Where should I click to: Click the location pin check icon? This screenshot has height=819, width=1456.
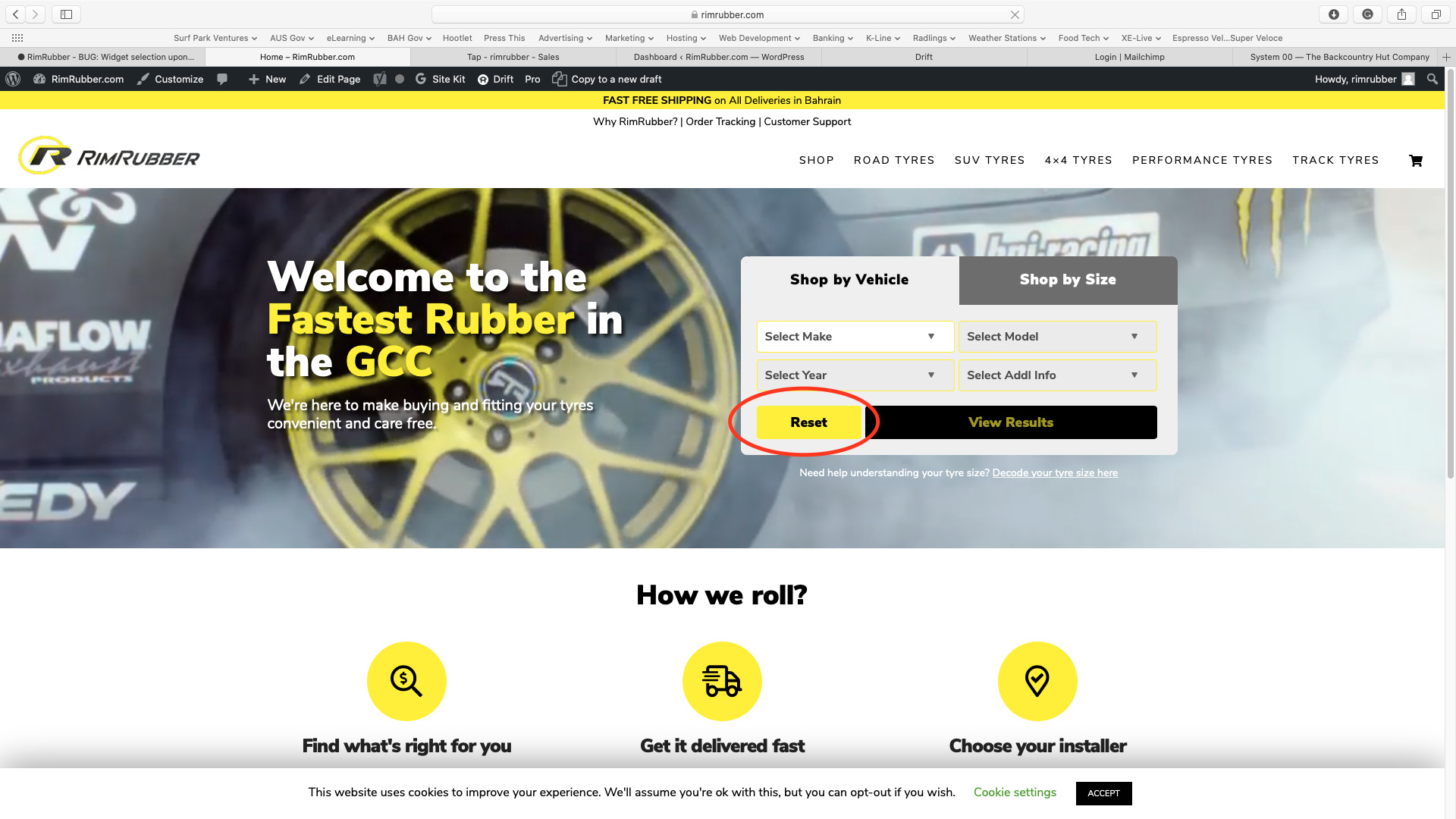click(x=1037, y=681)
